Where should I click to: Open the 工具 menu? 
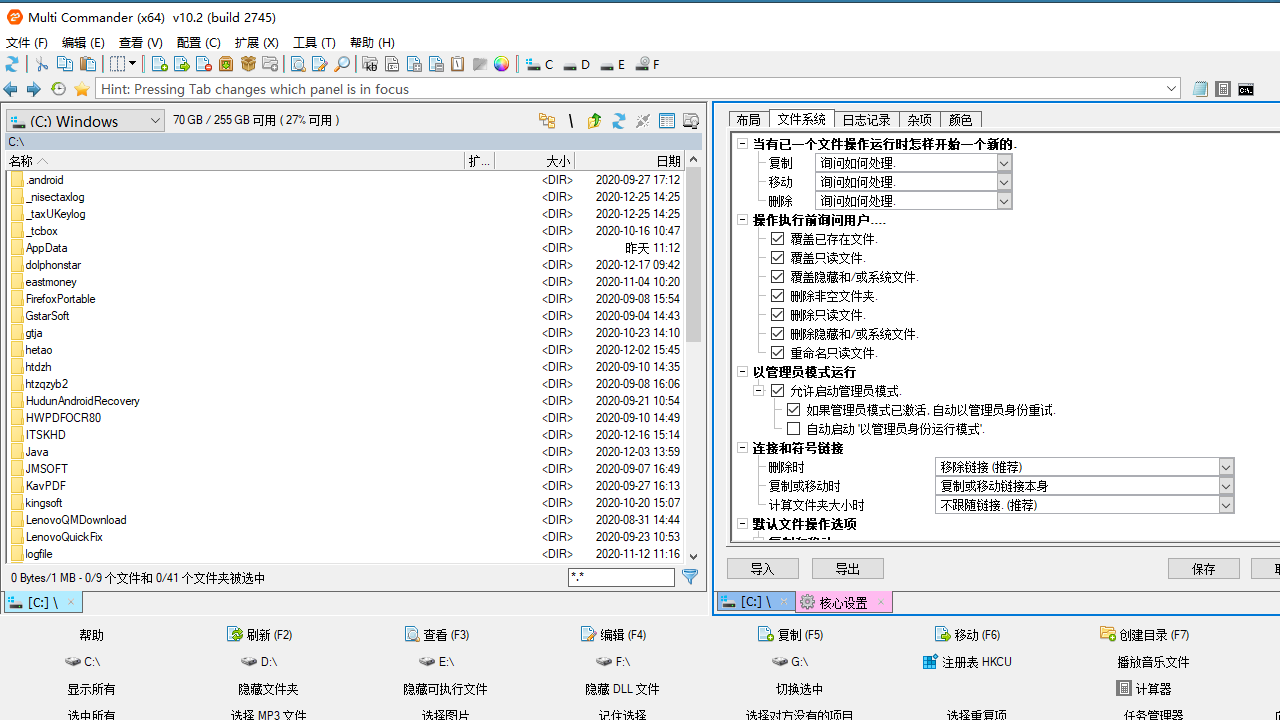click(x=314, y=42)
